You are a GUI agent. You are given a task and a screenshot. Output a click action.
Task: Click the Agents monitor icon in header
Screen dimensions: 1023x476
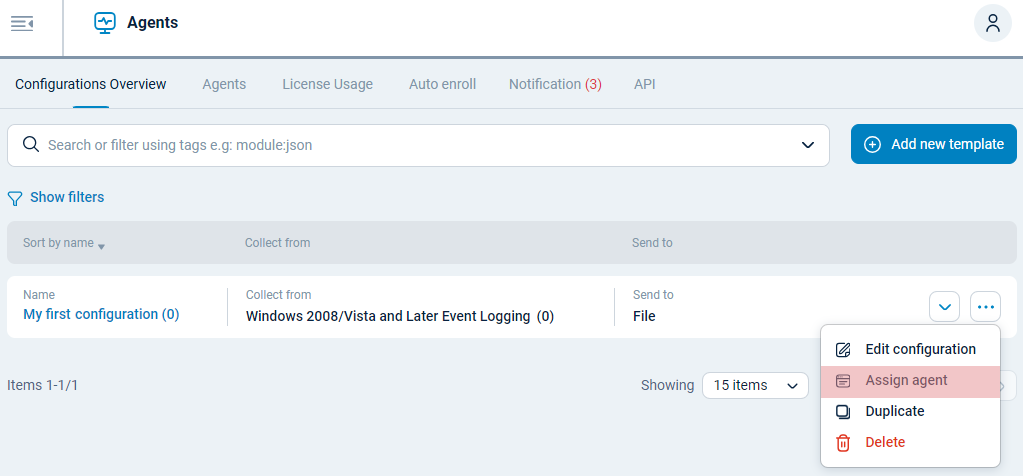(x=105, y=23)
